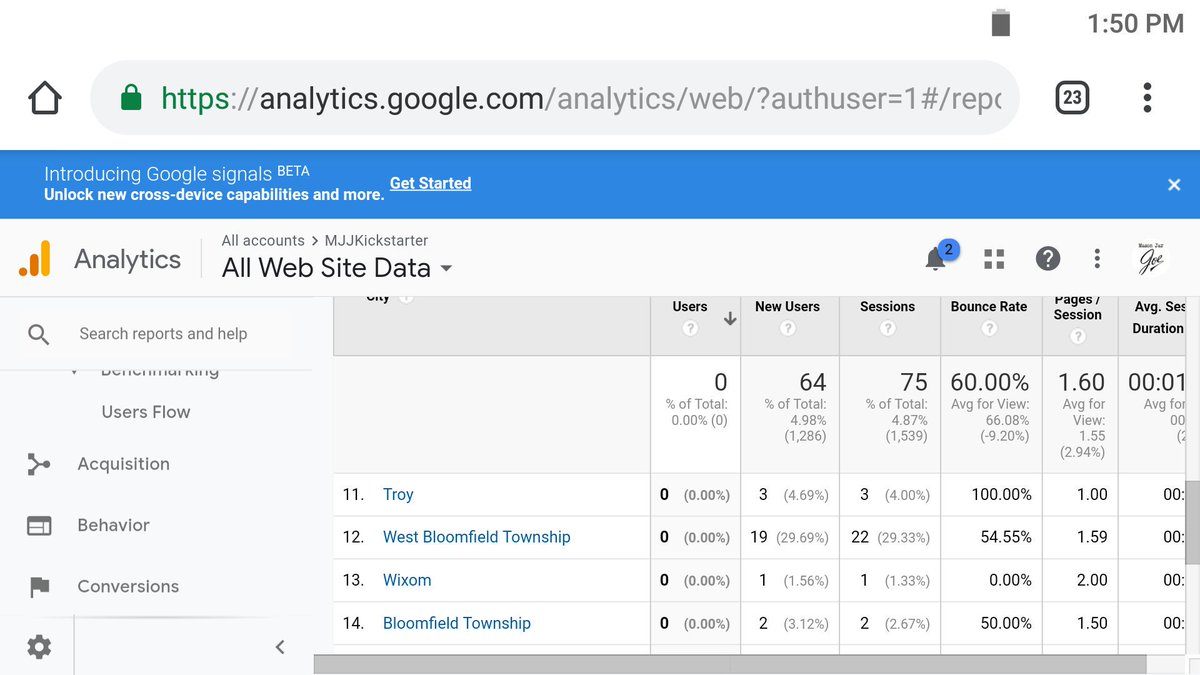Collapse the sidebar with the chevron
The image size is (1200, 675).
pos(280,647)
